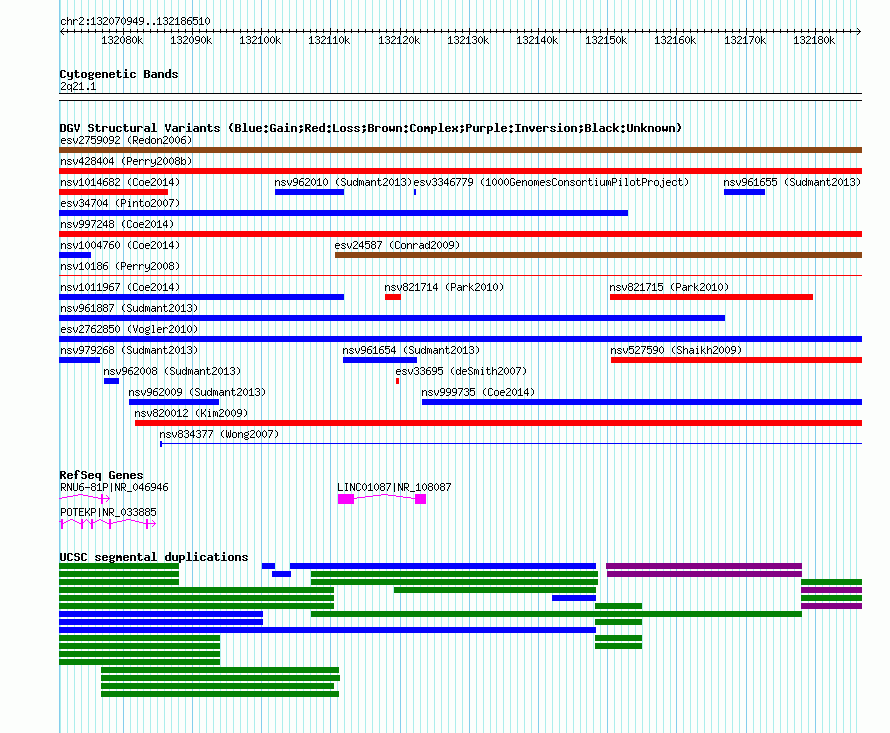Click the Cytogenetic Bands track title

pos(119,74)
